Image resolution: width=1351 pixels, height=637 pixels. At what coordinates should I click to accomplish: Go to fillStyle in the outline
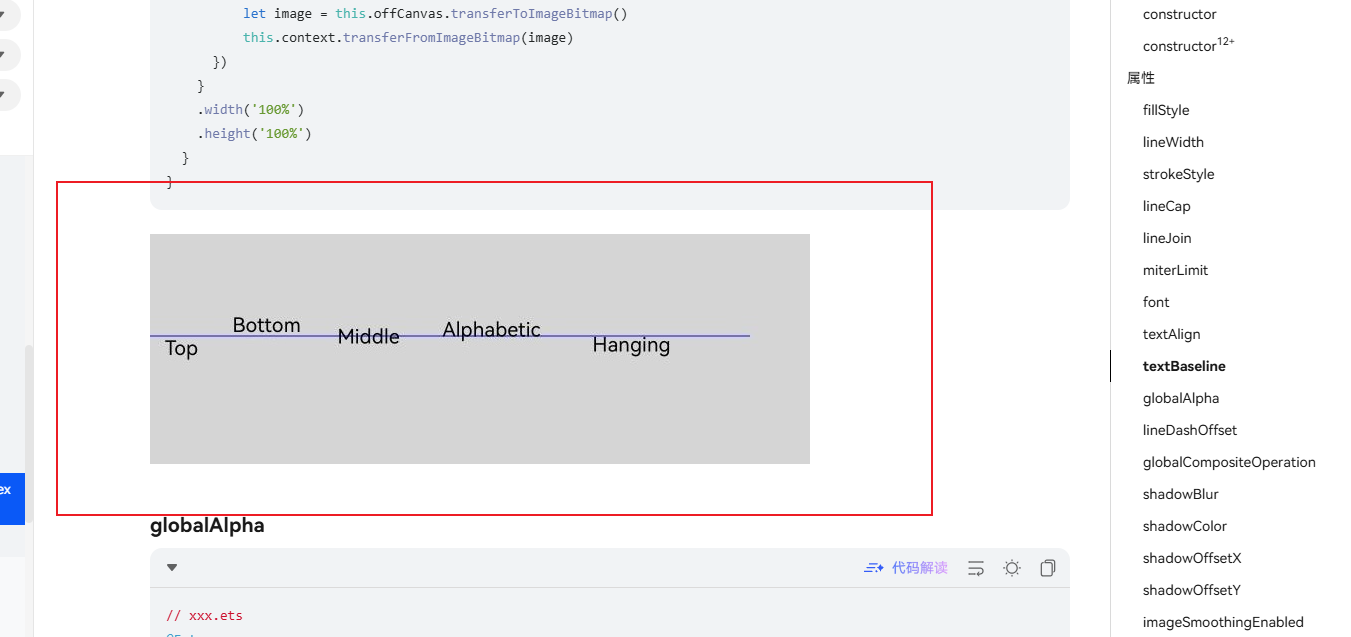(1166, 110)
